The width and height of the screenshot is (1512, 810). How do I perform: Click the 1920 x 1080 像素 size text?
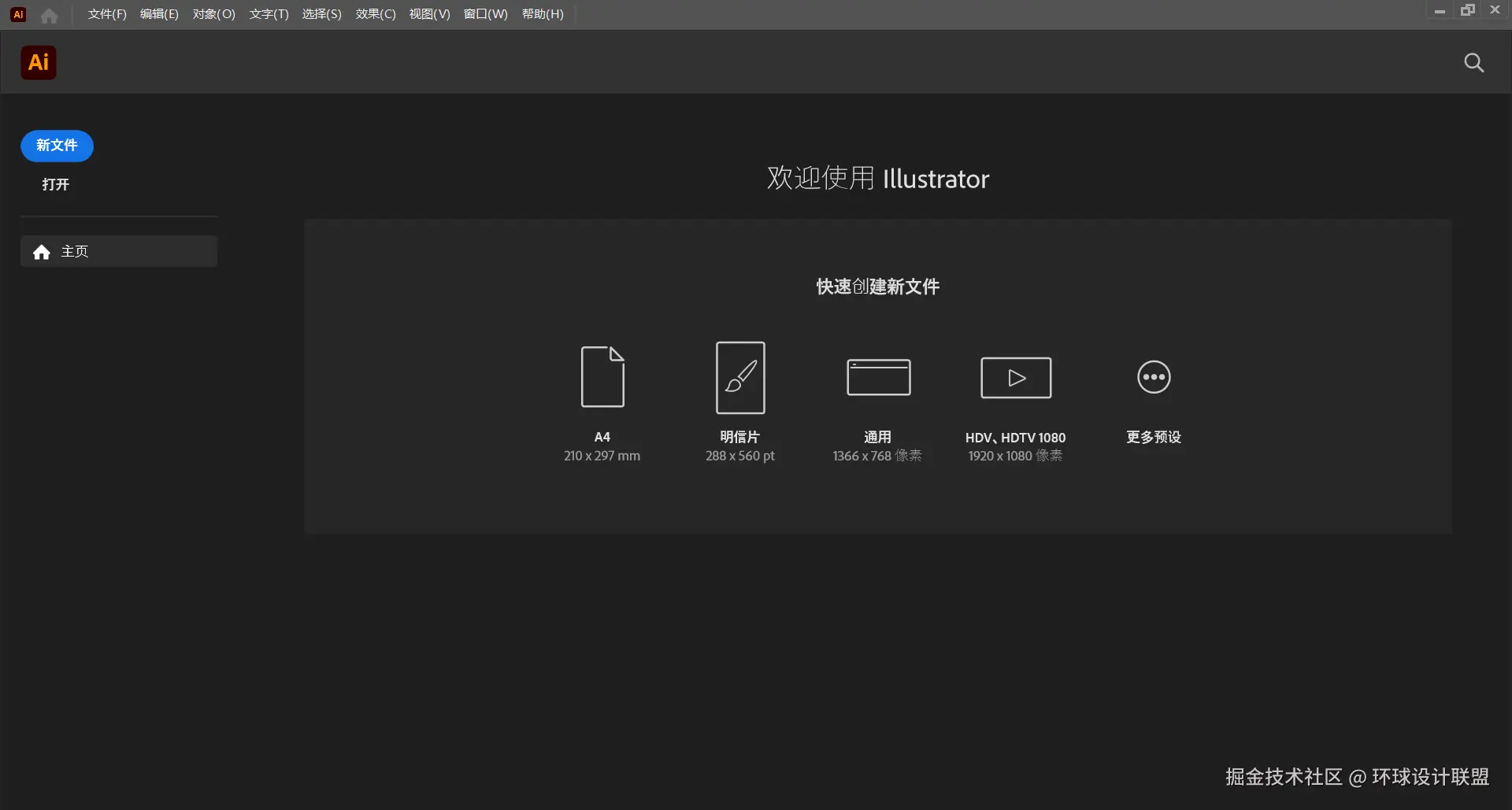(x=1016, y=456)
